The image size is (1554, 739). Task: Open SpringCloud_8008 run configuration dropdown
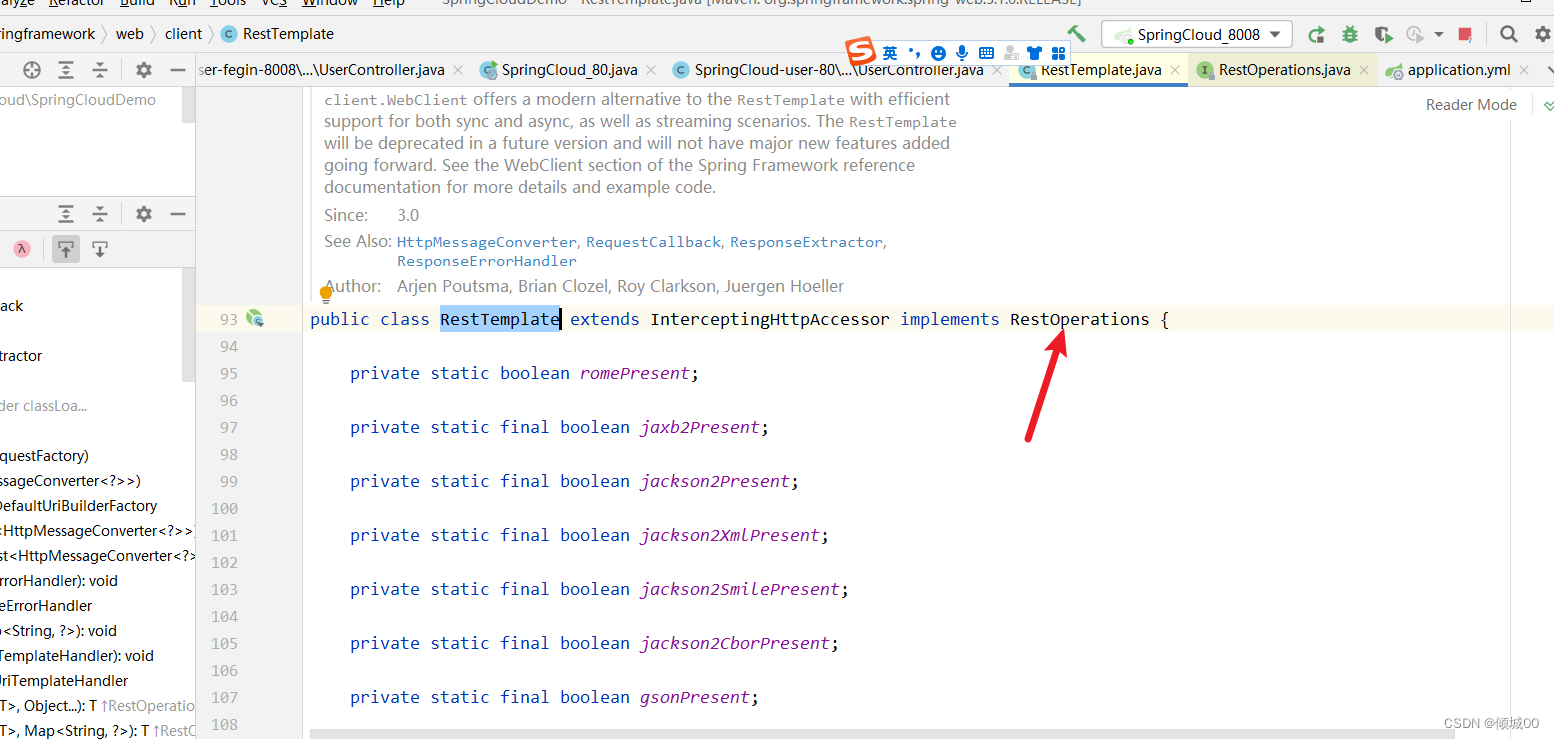coord(1197,34)
